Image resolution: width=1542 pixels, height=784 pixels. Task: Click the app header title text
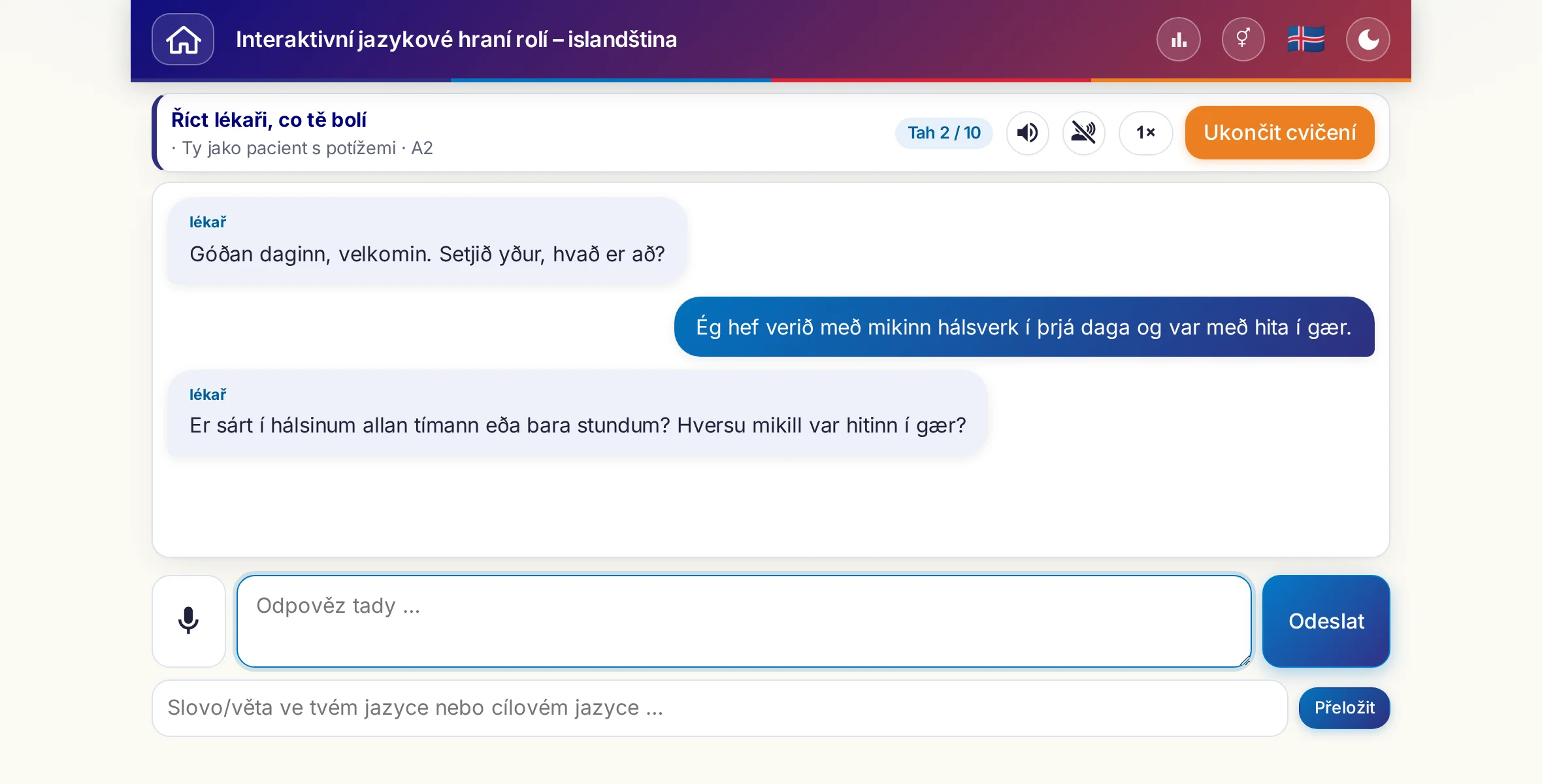(456, 39)
